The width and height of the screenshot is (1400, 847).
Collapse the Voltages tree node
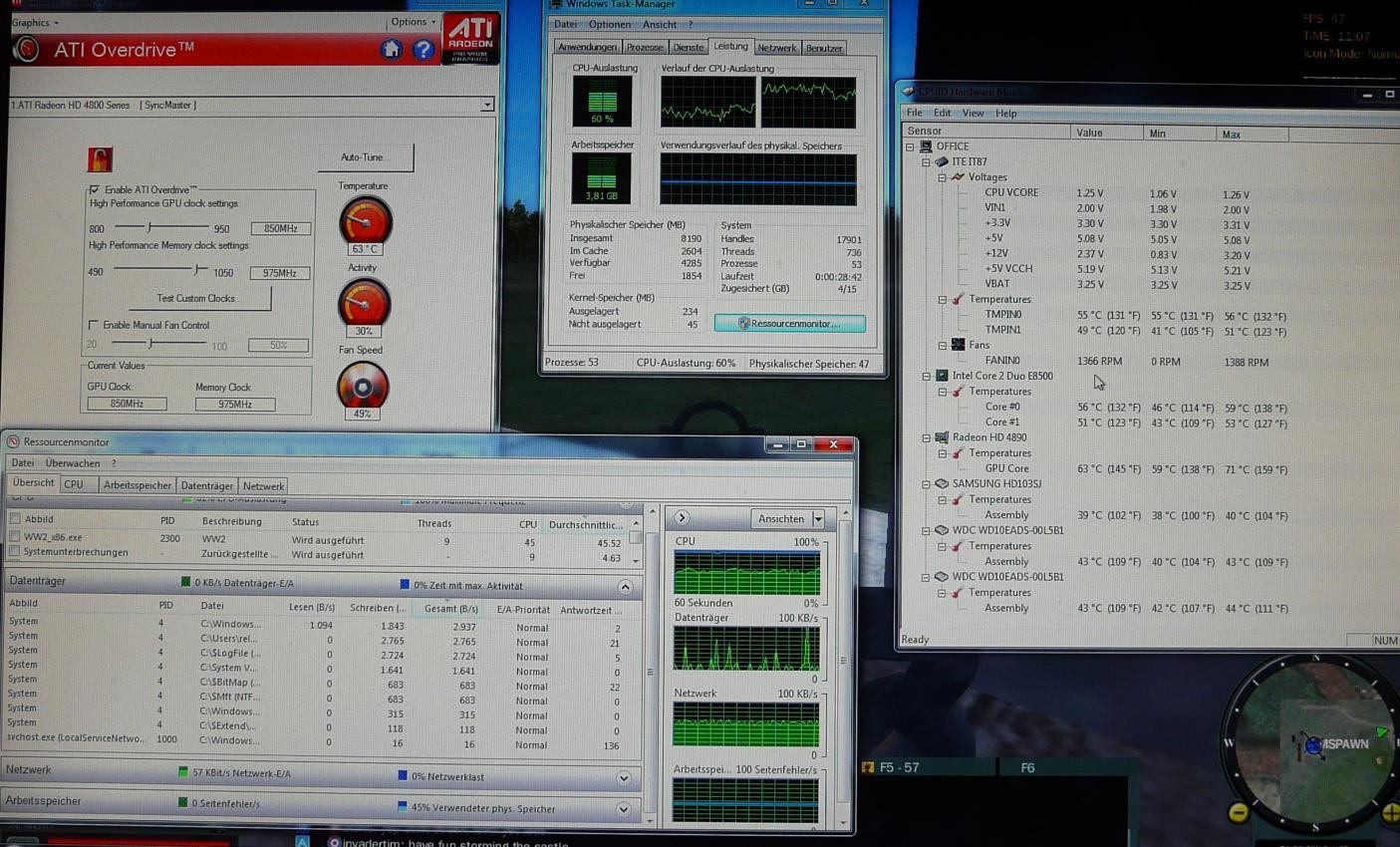[x=942, y=177]
